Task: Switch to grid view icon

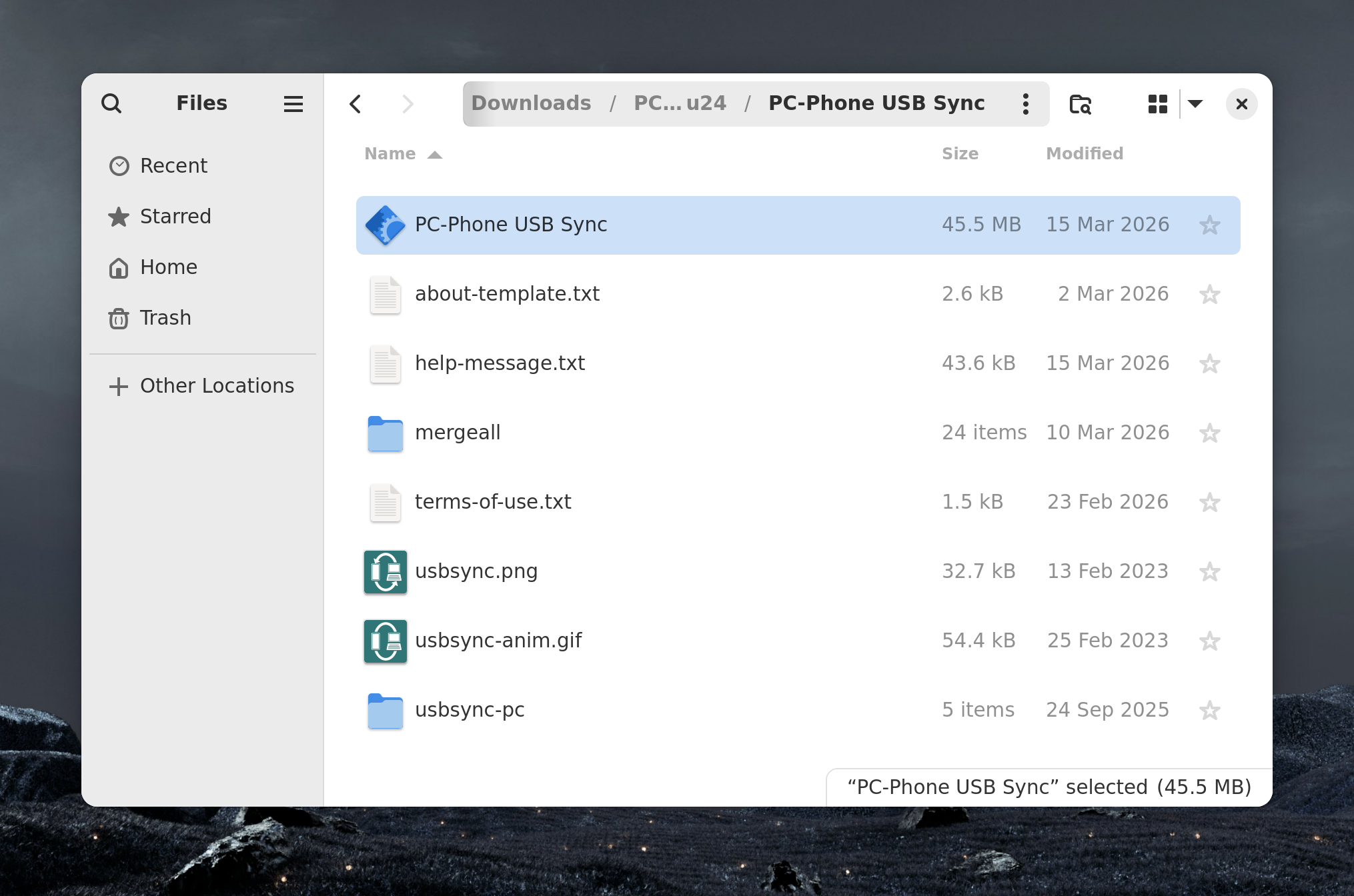Action: coord(1157,104)
